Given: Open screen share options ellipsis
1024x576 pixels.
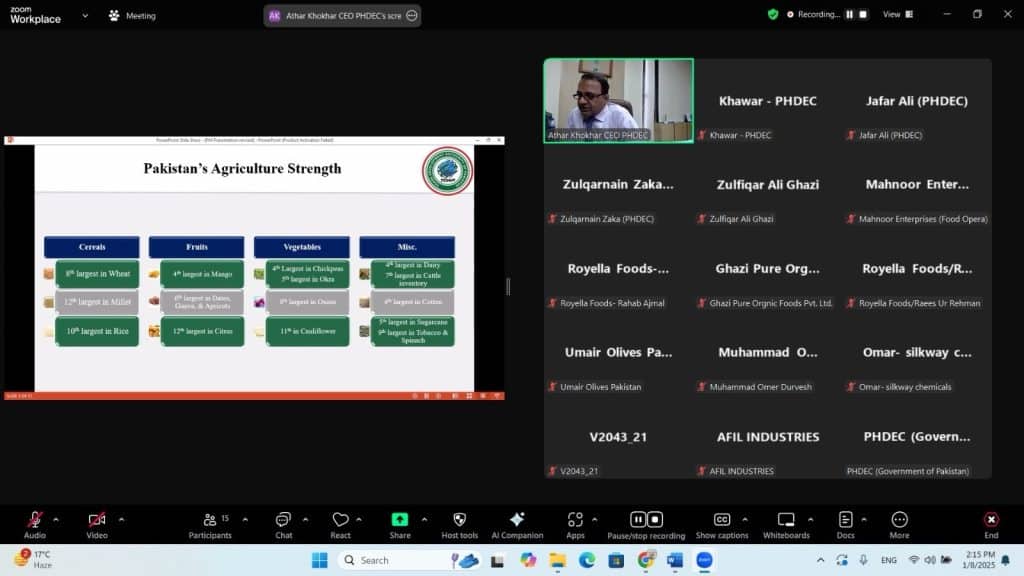Looking at the screenshot, I should 411,16.
